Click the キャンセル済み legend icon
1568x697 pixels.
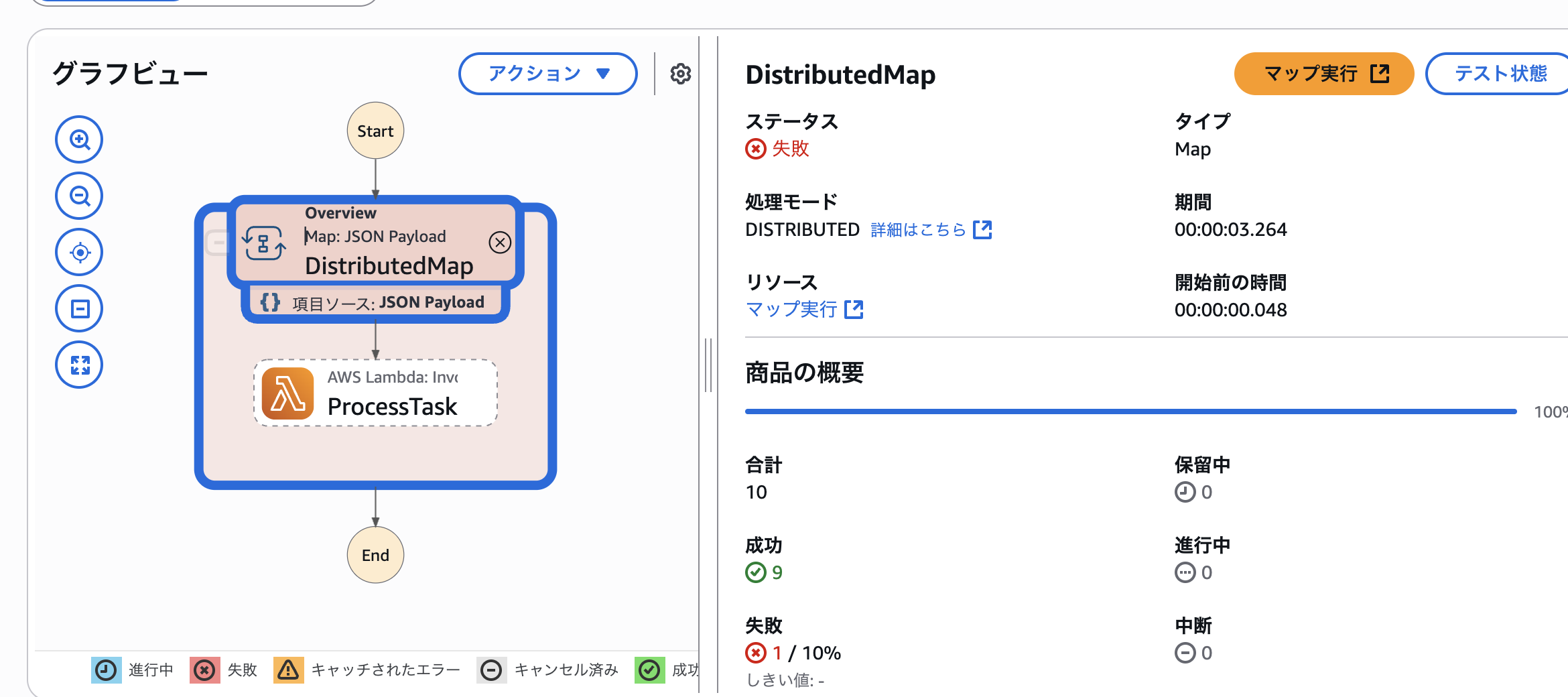(x=491, y=670)
